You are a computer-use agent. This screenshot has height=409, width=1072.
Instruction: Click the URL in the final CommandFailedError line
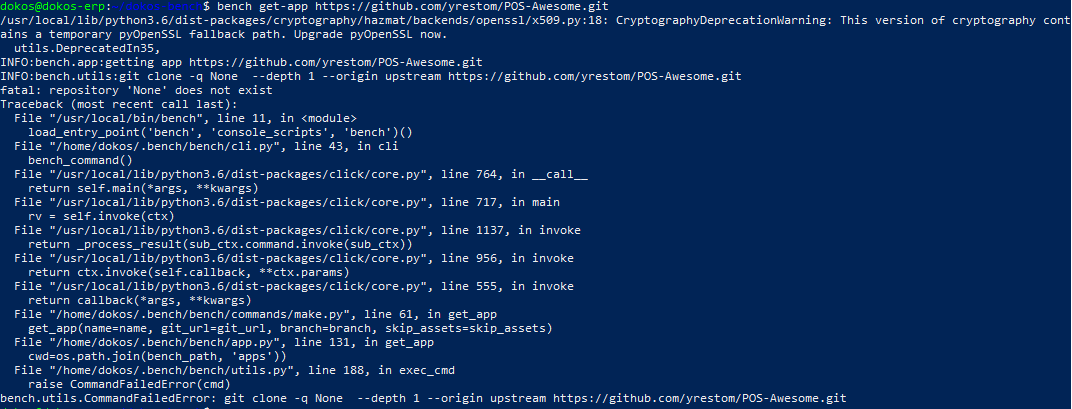point(699,398)
